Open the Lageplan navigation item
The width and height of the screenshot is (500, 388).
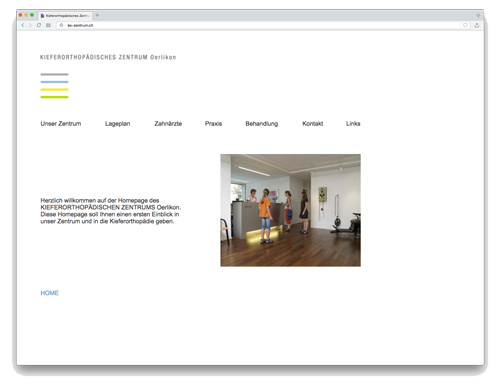117,124
